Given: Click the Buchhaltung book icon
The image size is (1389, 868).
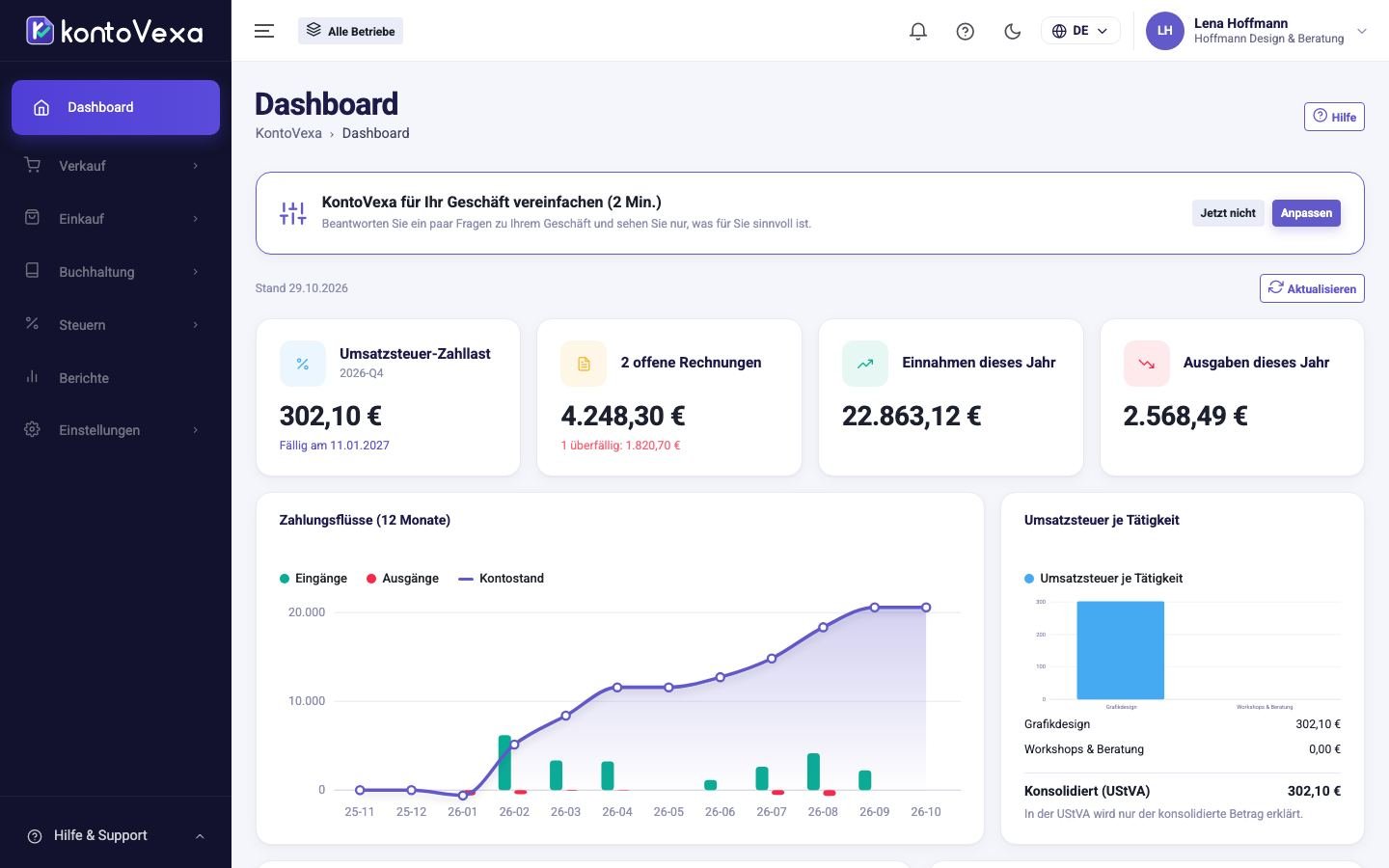Looking at the screenshot, I should 32,270.
